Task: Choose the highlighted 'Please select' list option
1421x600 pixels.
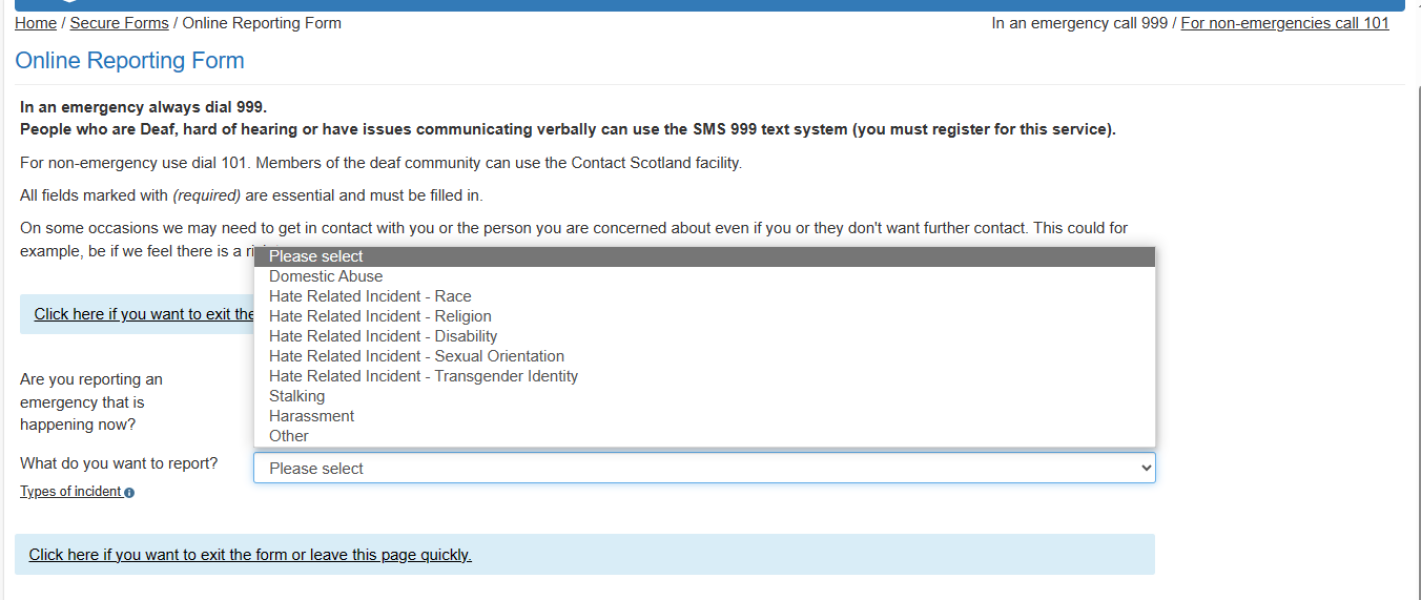Action: pyautogui.click(x=316, y=257)
